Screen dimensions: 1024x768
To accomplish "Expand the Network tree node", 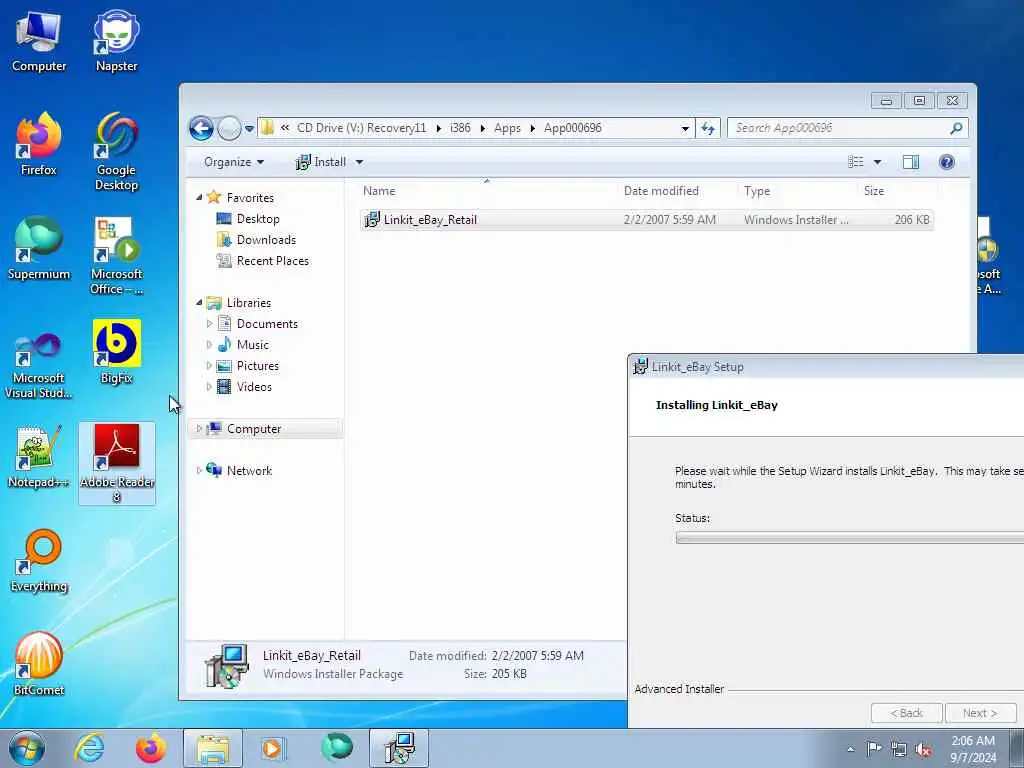I will click(x=199, y=470).
